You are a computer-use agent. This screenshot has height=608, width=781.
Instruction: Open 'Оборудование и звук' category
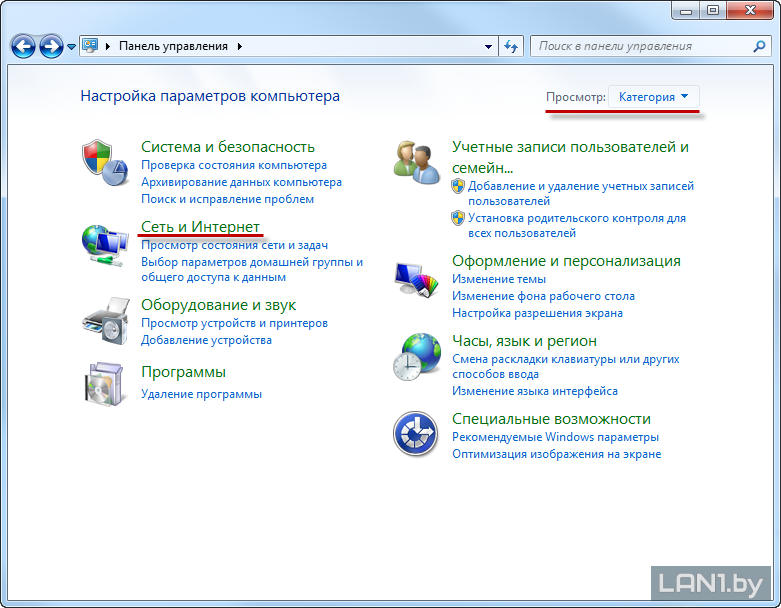(219, 305)
